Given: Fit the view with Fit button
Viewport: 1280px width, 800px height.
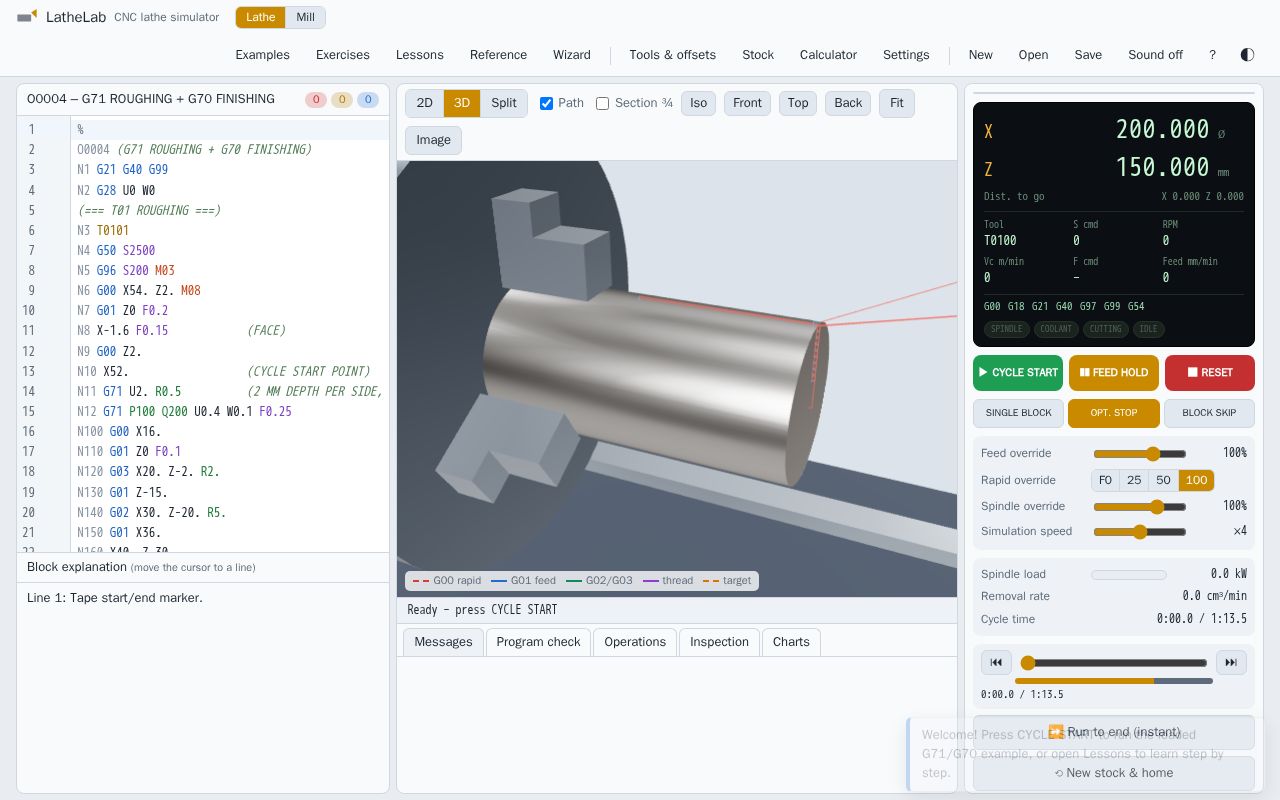Looking at the screenshot, I should (x=897, y=103).
